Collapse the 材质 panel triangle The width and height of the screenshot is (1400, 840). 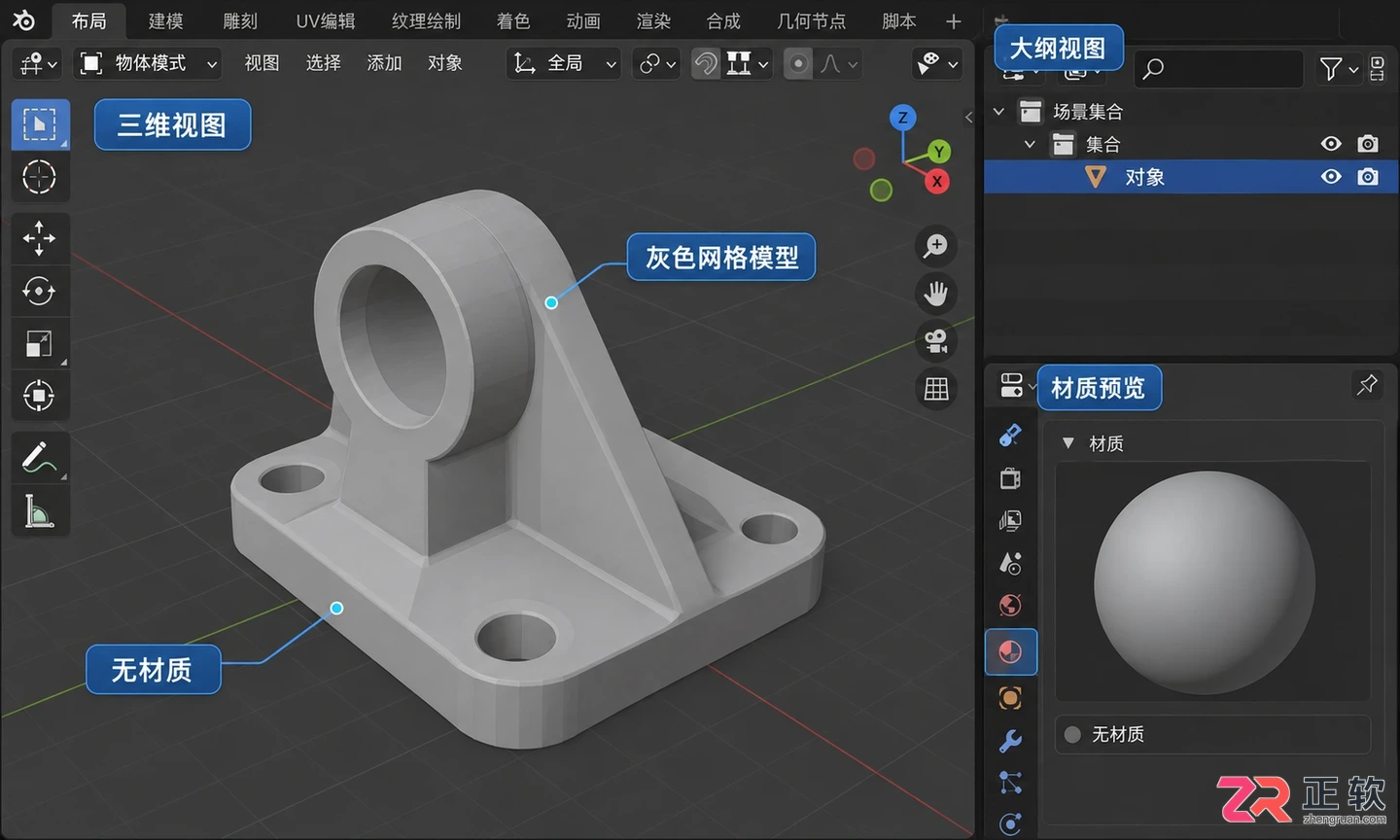[1068, 443]
